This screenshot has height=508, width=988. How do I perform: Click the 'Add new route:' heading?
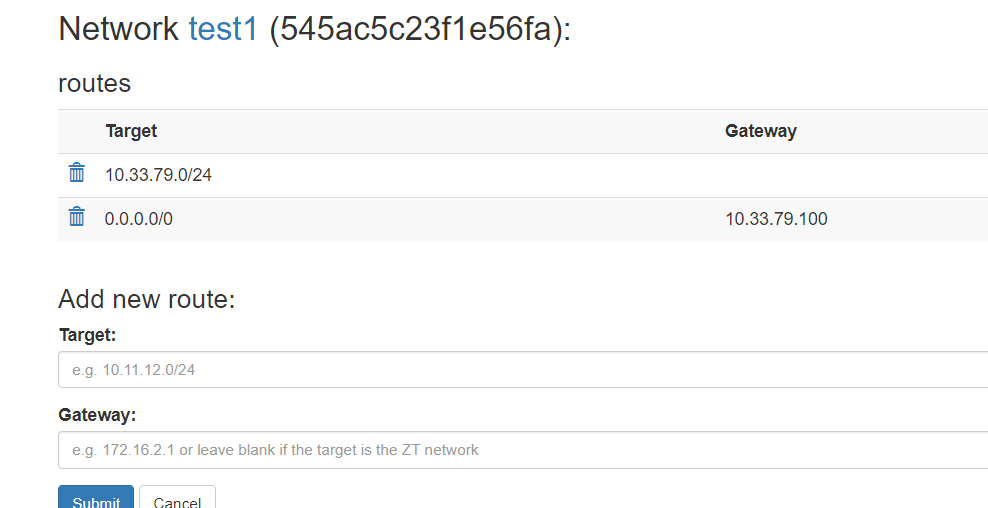(146, 299)
